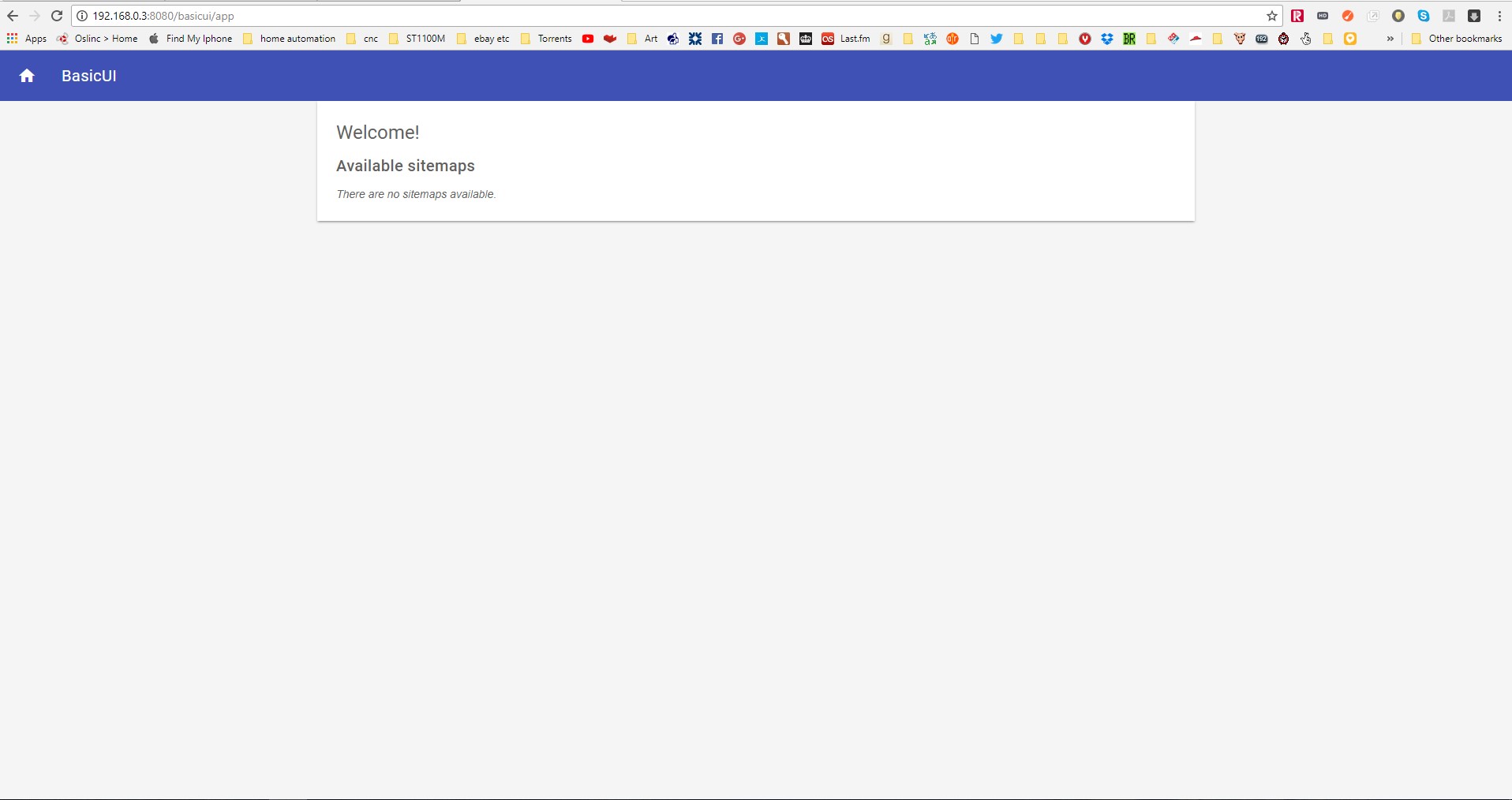Open the Skype extension icon

tap(1424, 16)
